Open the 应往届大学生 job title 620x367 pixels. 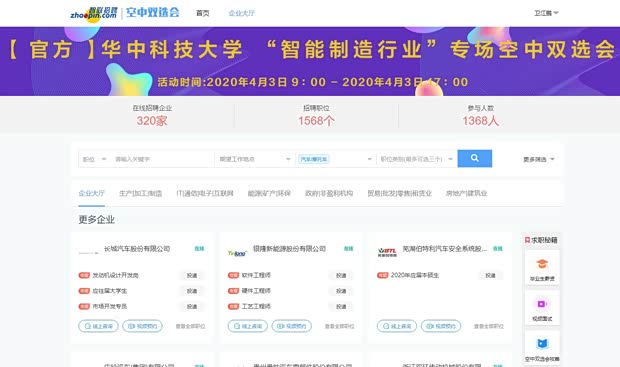pos(110,291)
